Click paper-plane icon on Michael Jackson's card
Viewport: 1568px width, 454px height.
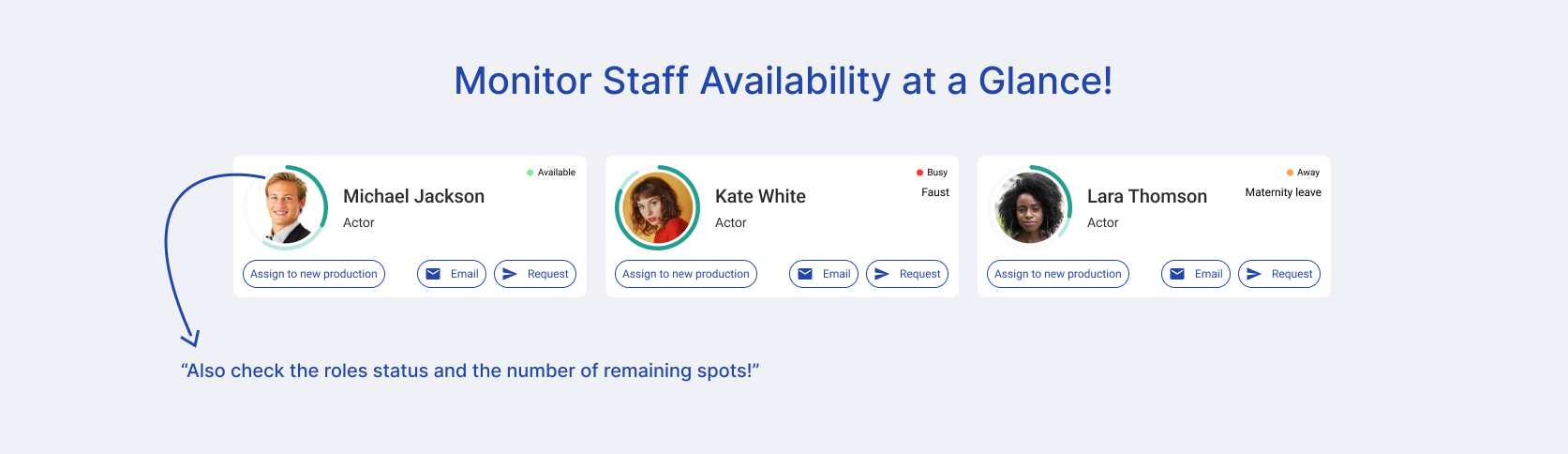point(510,274)
